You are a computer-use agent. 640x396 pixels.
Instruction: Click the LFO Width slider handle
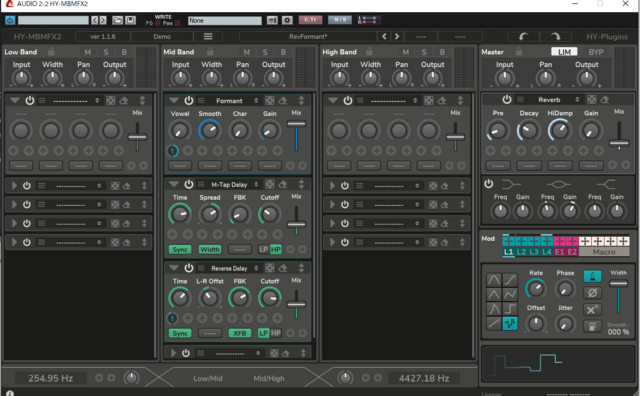point(618,284)
